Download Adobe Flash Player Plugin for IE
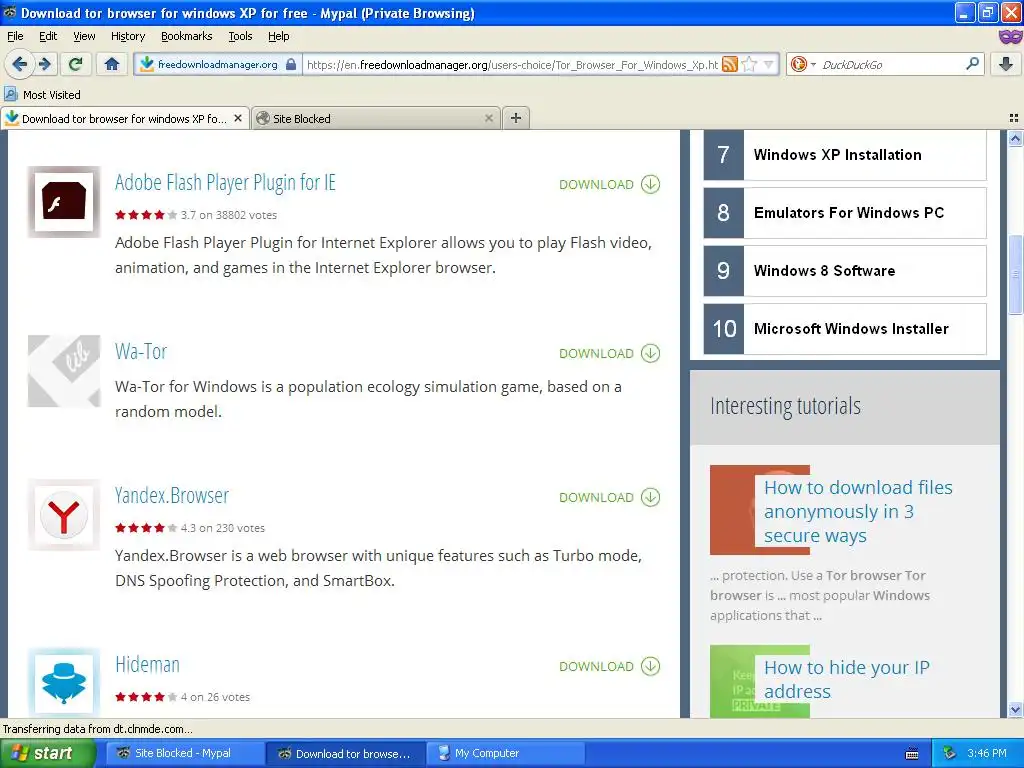This screenshot has width=1024, height=768. [x=609, y=184]
